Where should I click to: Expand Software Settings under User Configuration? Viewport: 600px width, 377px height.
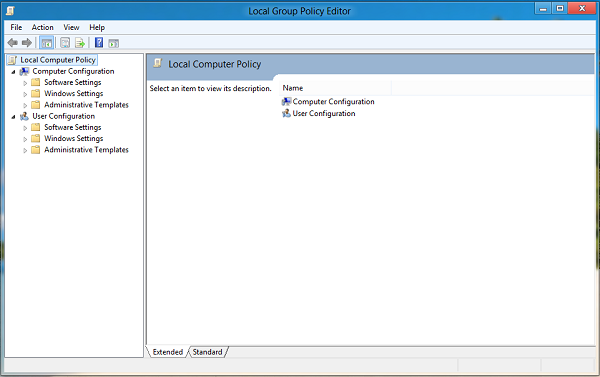click(x=25, y=128)
